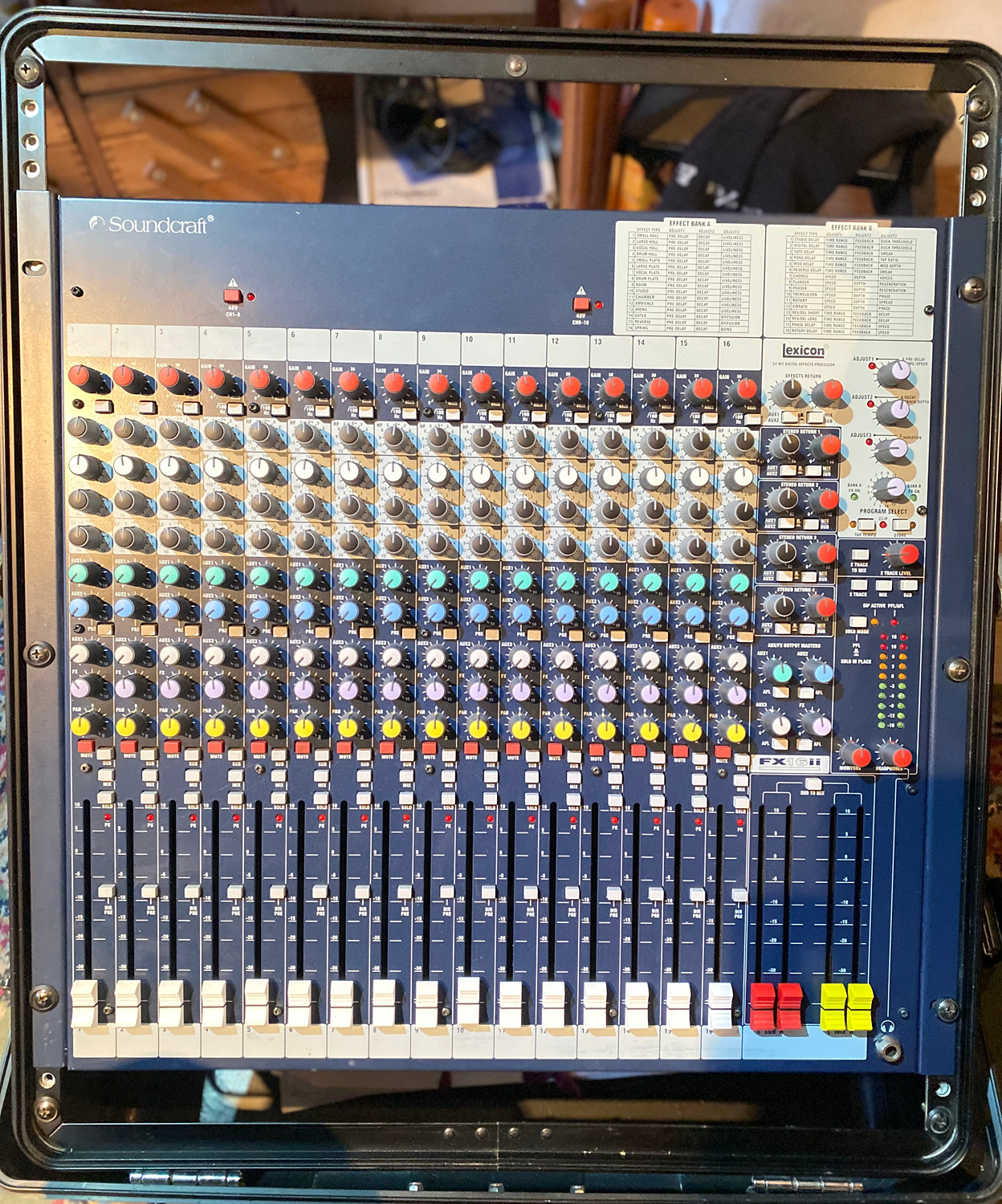Select the AUX1 output master knob

coord(782,672)
